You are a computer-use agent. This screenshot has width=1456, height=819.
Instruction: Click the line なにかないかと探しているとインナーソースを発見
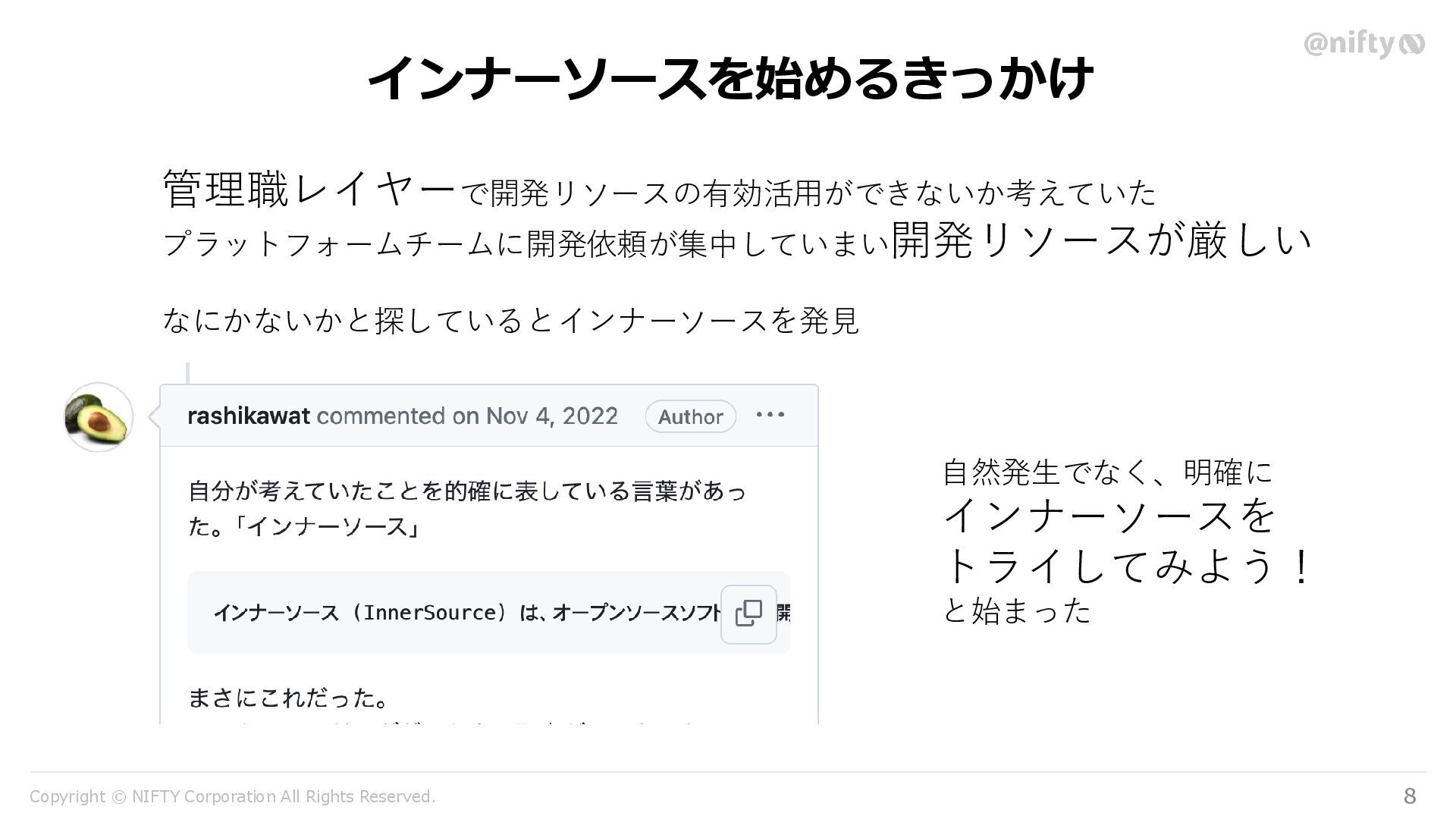(510, 320)
